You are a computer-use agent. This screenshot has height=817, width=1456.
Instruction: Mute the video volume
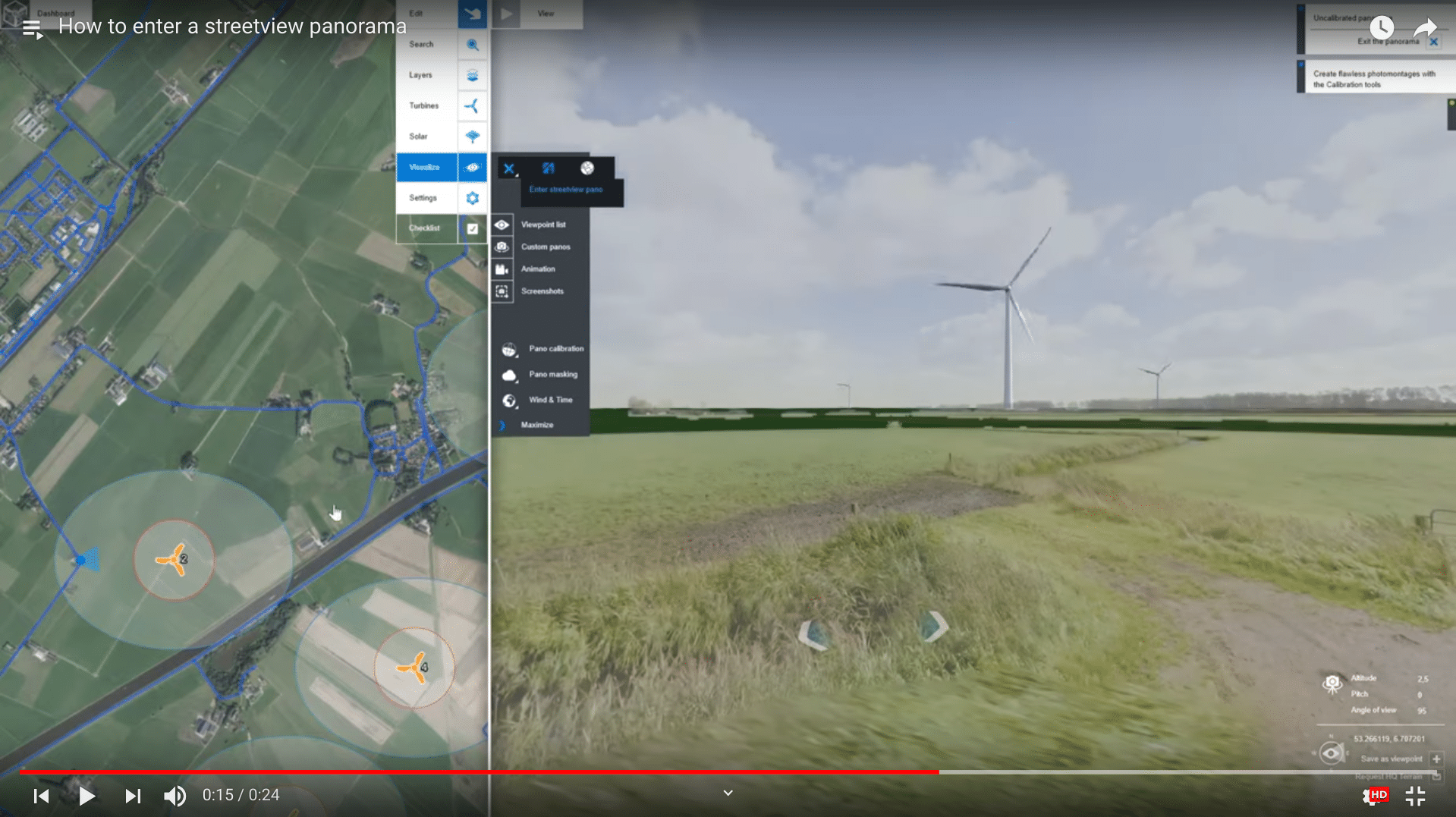[175, 796]
